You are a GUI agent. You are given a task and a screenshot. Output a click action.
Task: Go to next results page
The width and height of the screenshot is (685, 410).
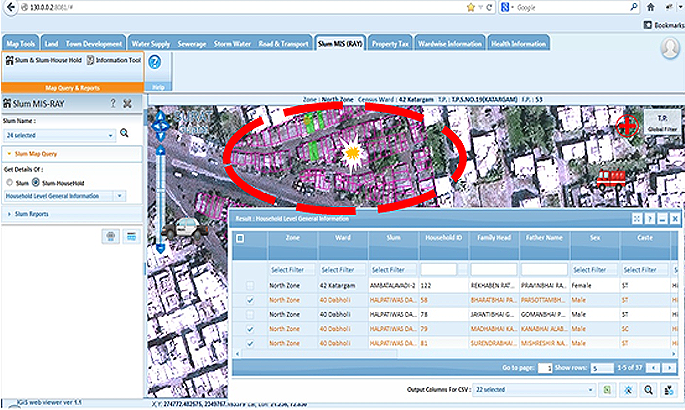[669, 368]
